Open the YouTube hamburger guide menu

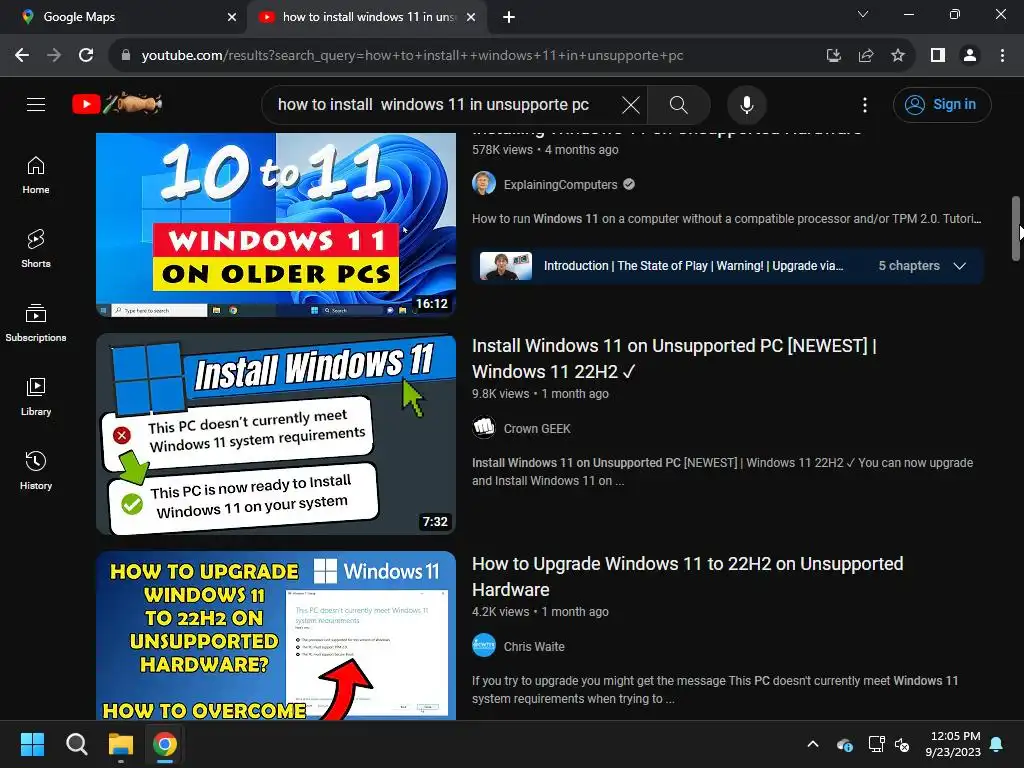pos(36,104)
